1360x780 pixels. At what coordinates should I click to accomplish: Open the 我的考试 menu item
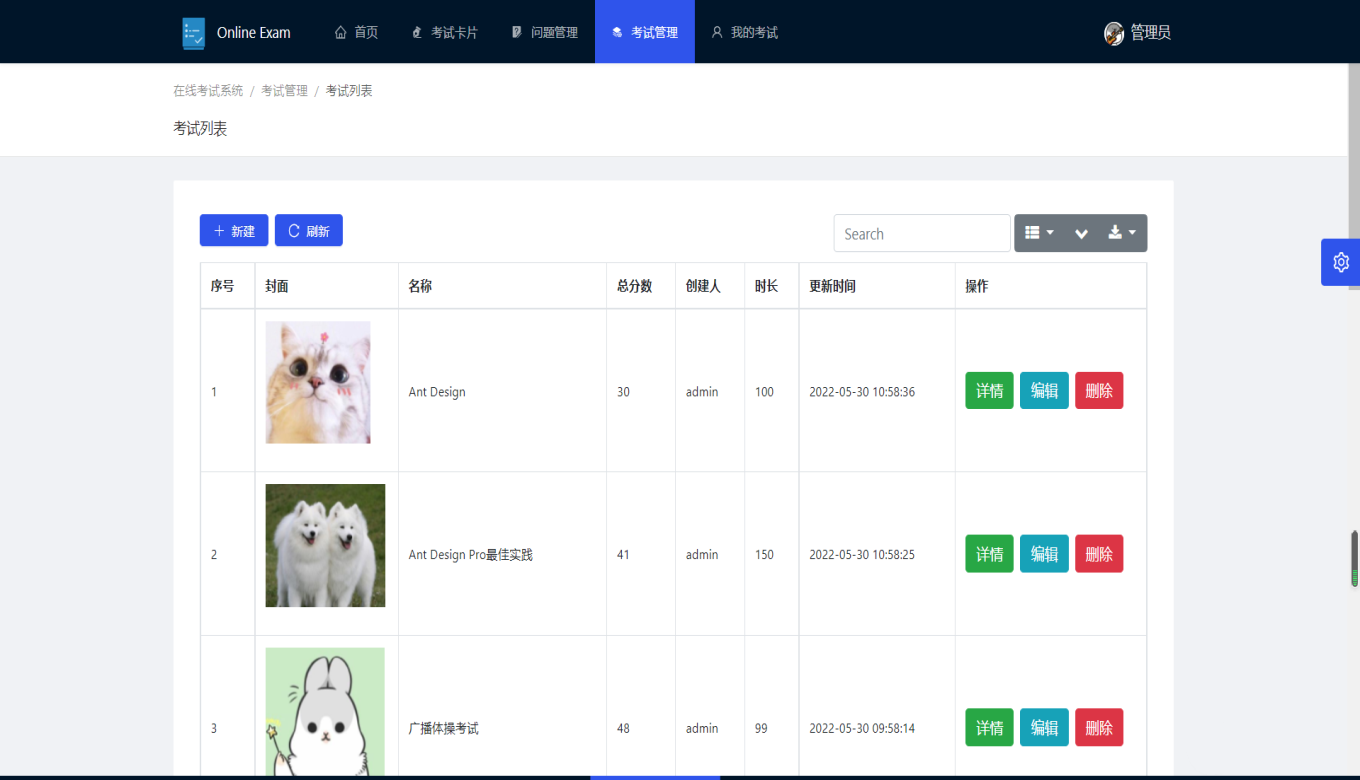click(x=745, y=32)
